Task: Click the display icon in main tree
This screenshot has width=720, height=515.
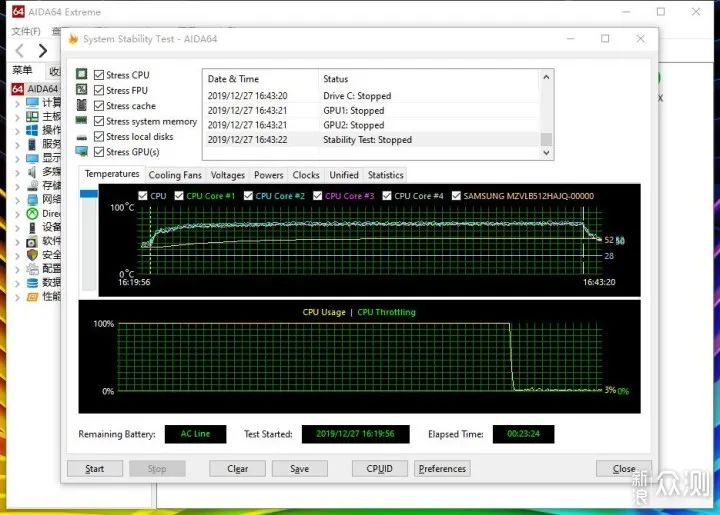Action: (32, 158)
